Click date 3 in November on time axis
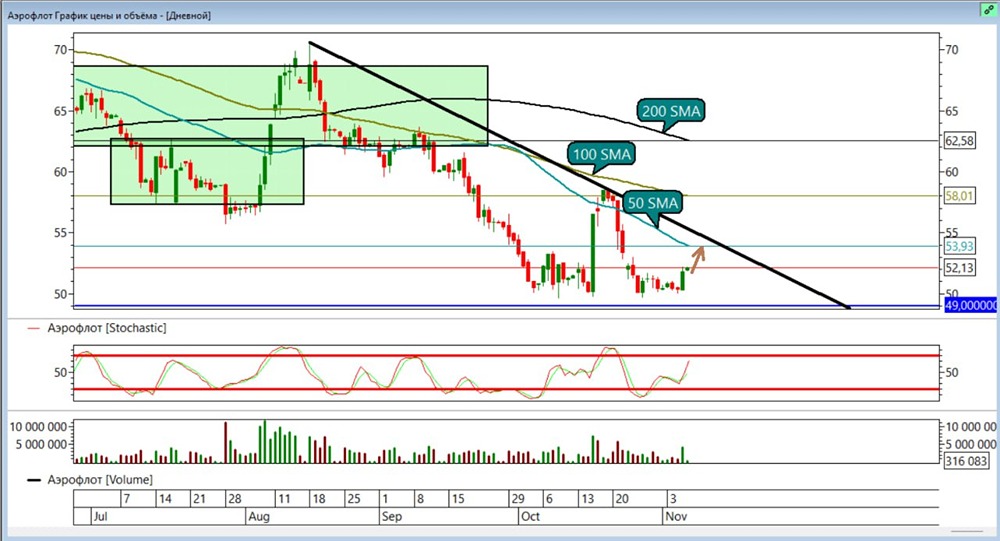This screenshot has height=541, width=1000. point(673,499)
